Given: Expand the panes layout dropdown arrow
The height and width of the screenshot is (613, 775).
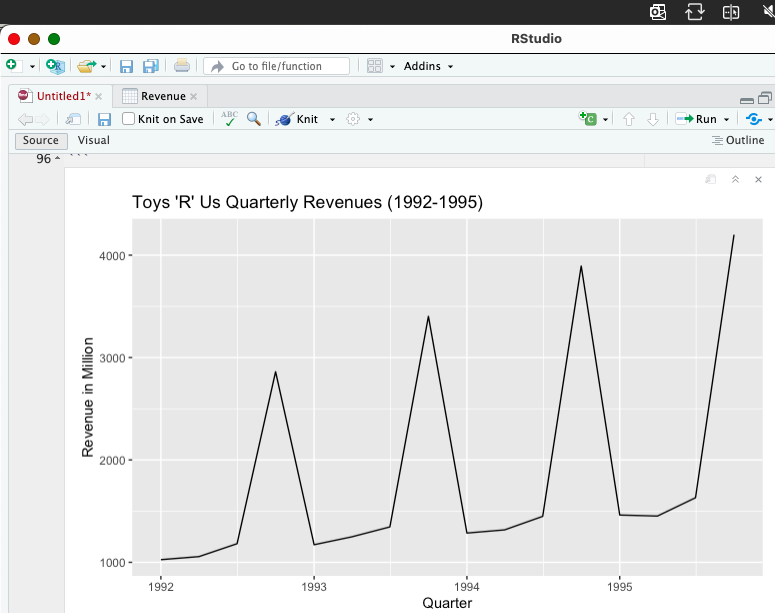Looking at the screenshot, I should pyautogui.click(x=392, y=66).
